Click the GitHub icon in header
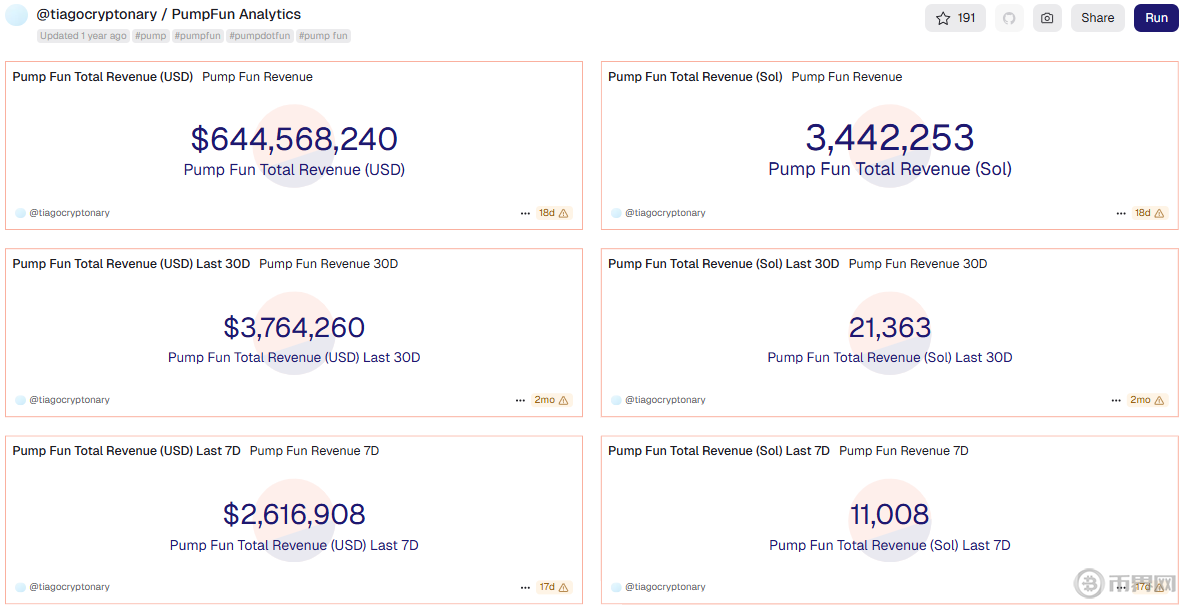The image size is (1187, 611). 1009,18
